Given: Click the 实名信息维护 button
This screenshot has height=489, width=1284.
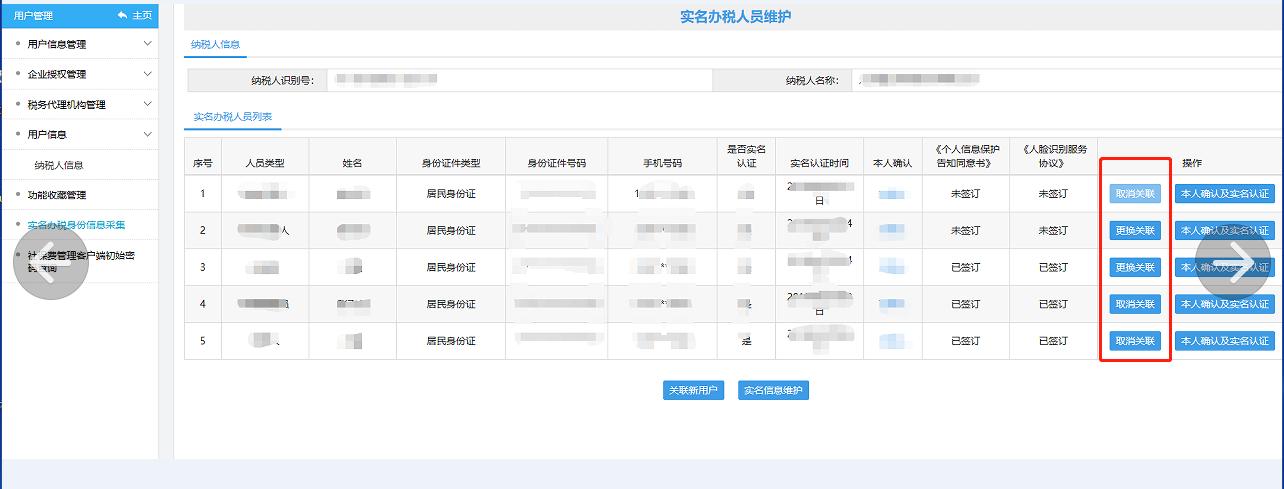Looking at the screenshot, I should [x=773, y=391].
